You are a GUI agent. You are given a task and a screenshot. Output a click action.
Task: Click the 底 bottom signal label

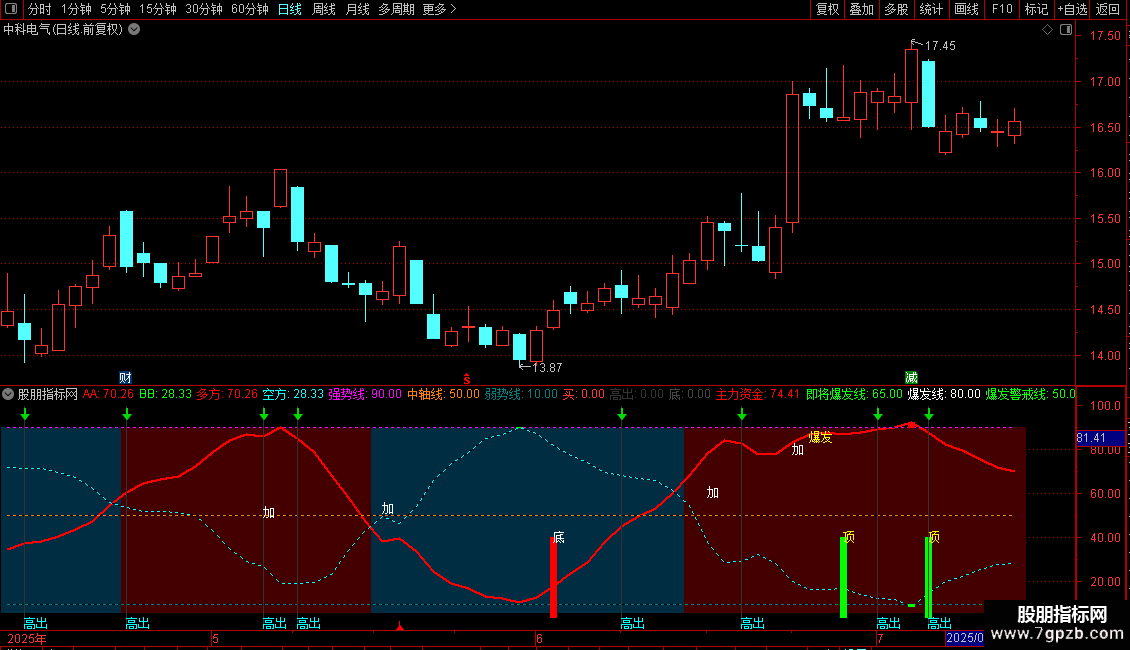[559, 538]
